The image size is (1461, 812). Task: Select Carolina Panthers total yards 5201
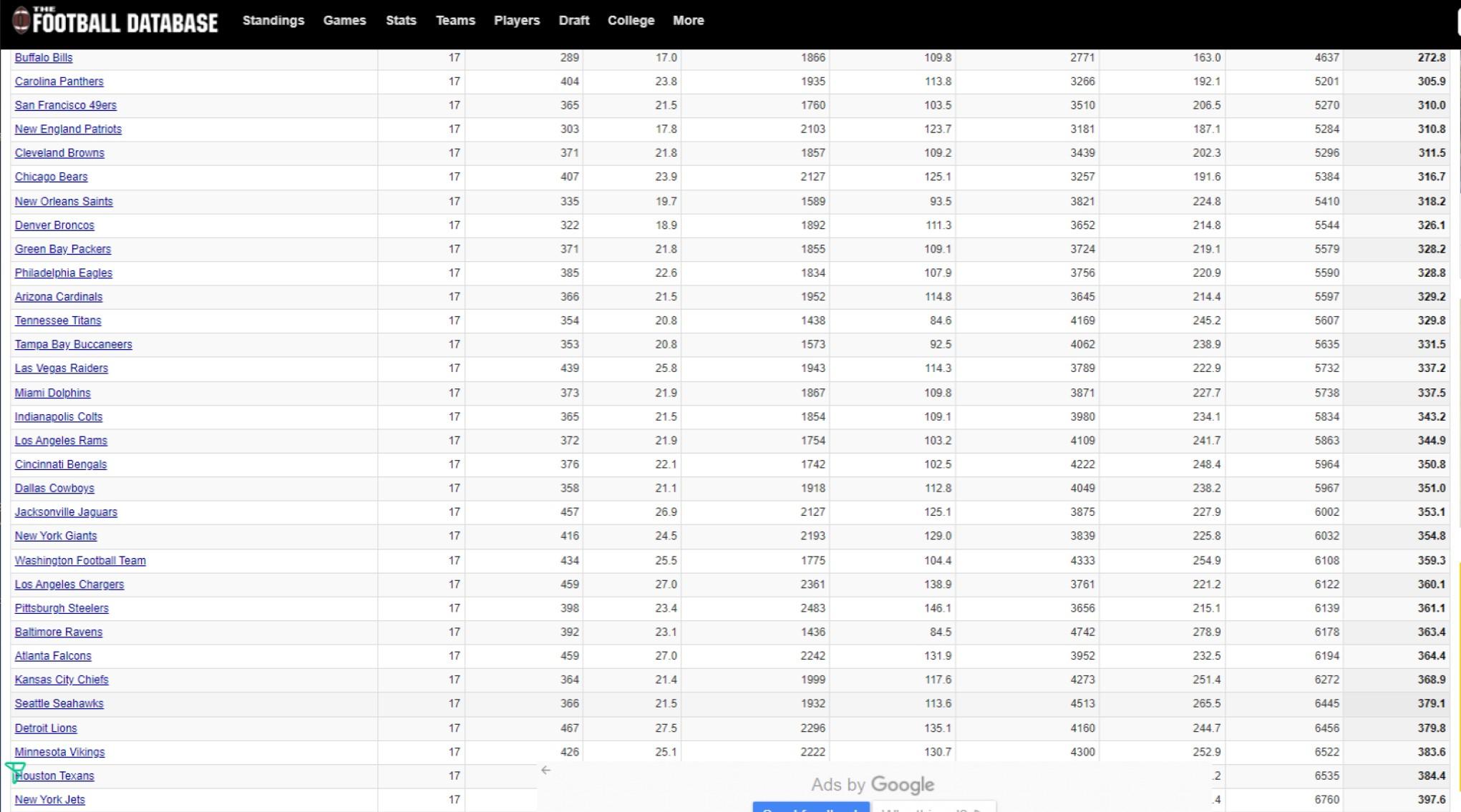click(1326, 82)
